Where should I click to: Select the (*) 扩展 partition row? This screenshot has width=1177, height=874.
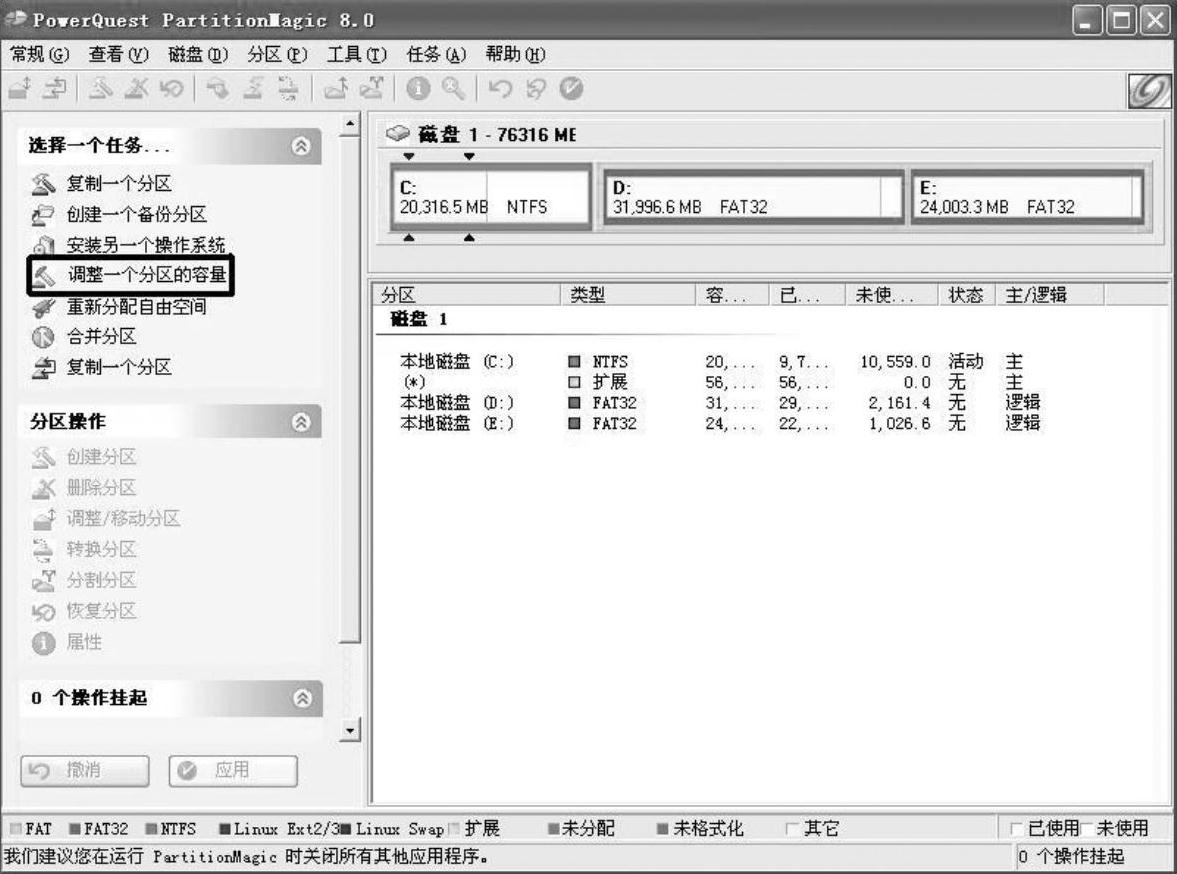[720, 383]
